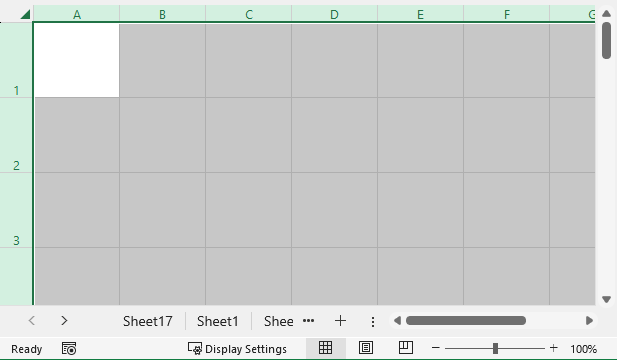This screenshot has height=360, width=617.
Task: Click the vertical scrollbar thumb
Action: [x=606, y=41]
